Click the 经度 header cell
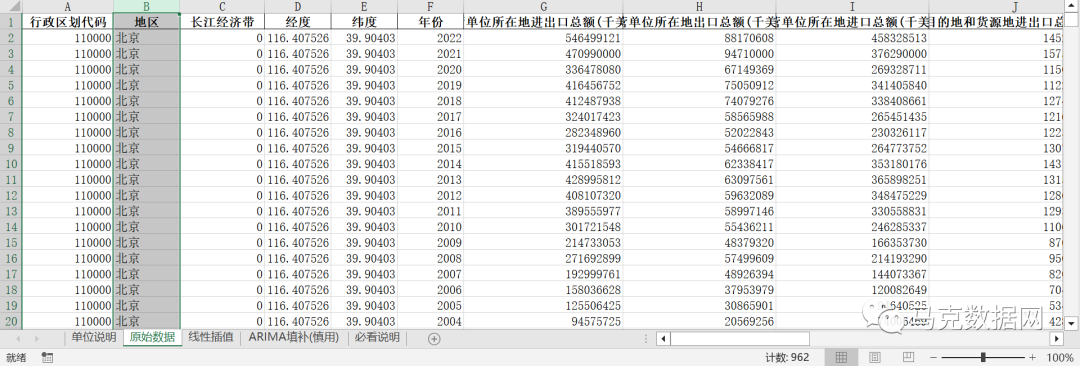The height and width of the screenshot is (366, 1080). pyautogui.click(x=298, y=22)
